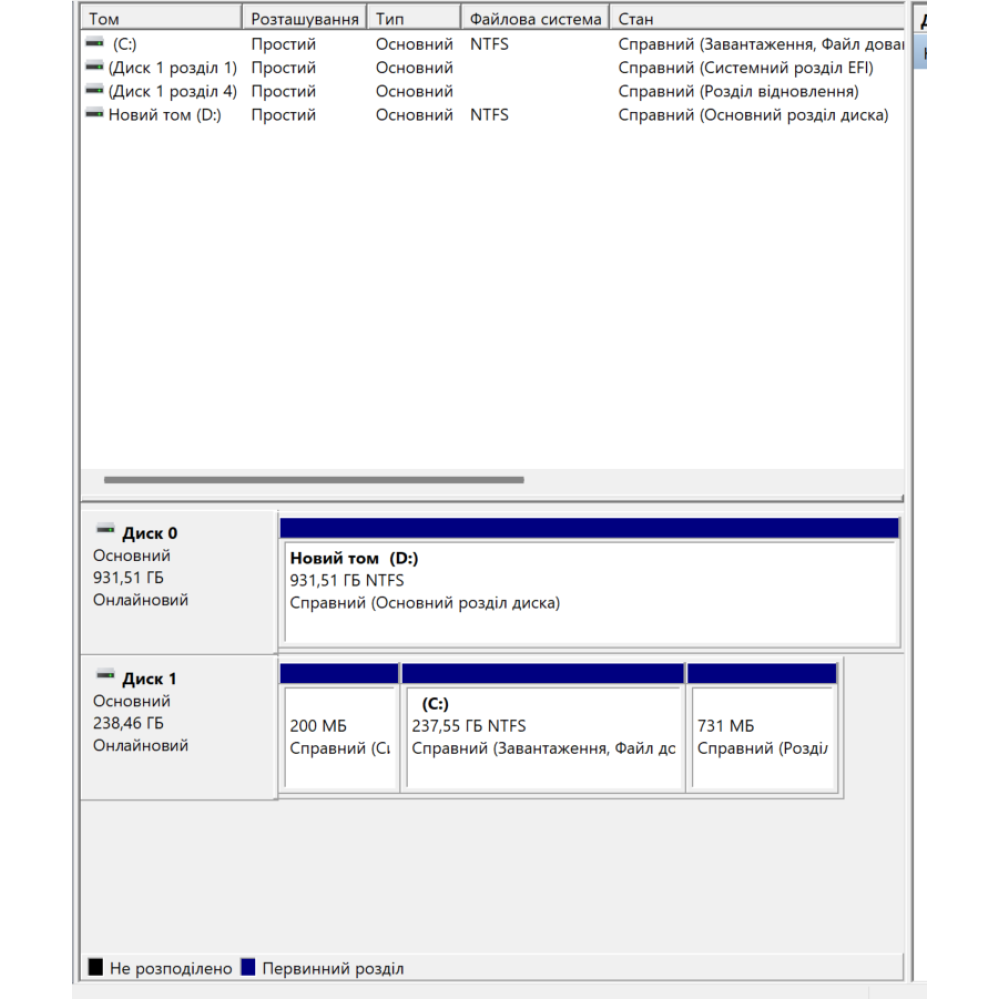The image size is (1000, 1000).
Task: Sort by the Розташування column header
Action: tap(305, 19)
